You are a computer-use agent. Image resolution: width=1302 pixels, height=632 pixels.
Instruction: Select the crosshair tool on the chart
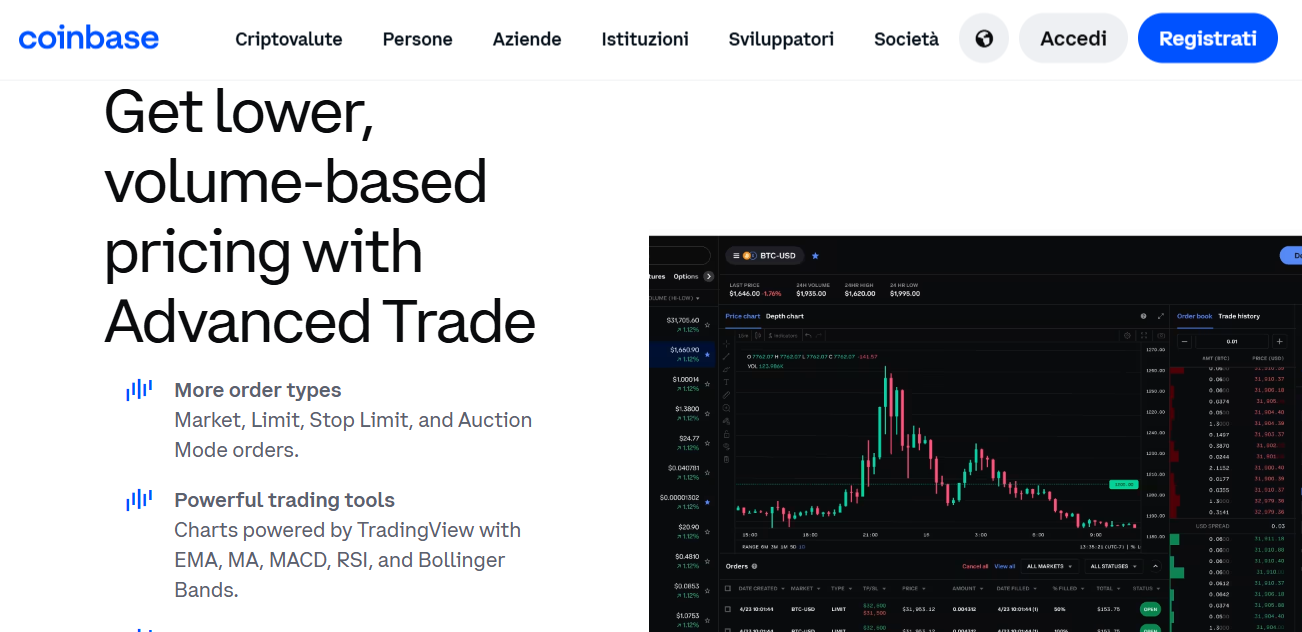[726, 345]
